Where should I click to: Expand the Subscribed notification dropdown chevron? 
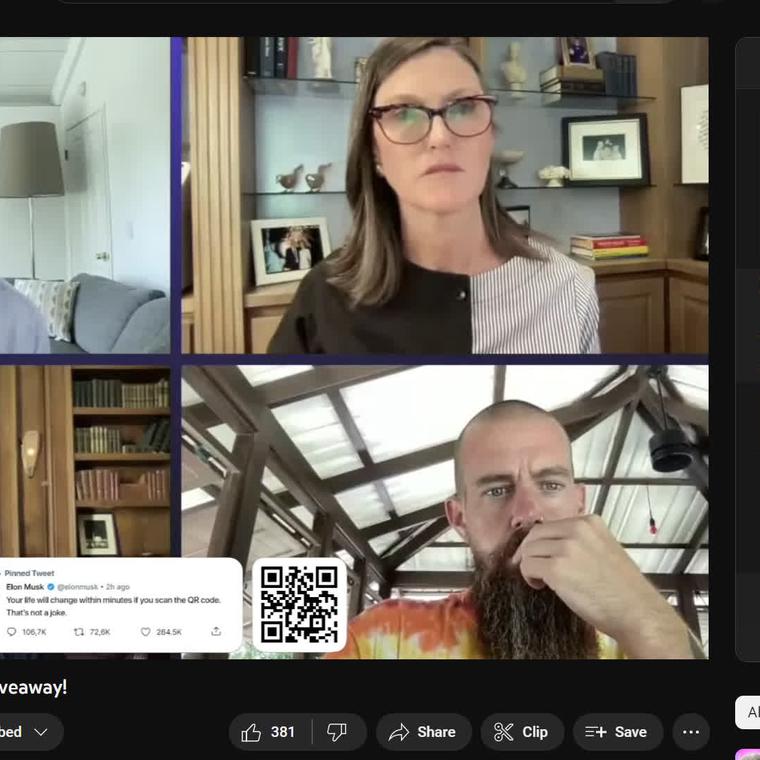tap(41, 732)
